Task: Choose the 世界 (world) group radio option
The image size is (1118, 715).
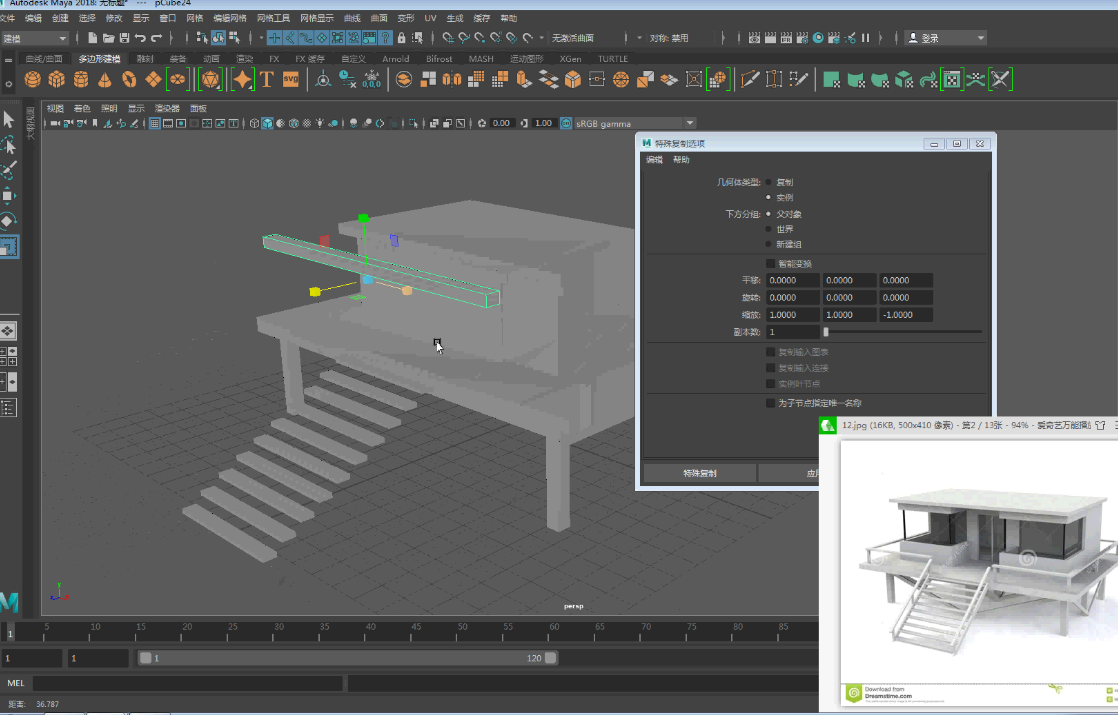Action: coord(769,229)
